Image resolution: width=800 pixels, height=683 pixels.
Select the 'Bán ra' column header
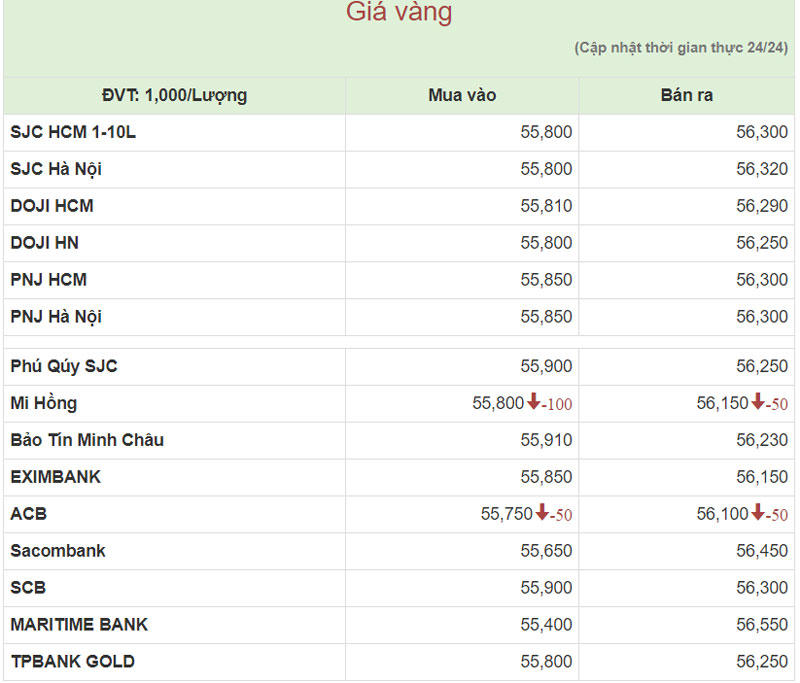point(686,96)
